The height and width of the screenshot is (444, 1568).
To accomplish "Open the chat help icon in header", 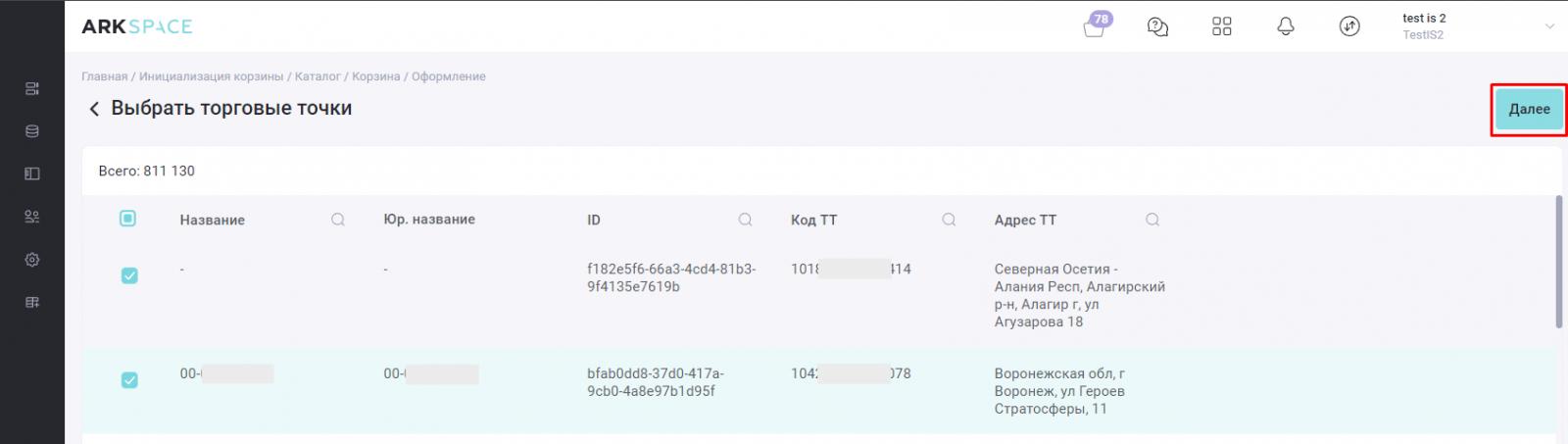I will (x=1157, y=26).
